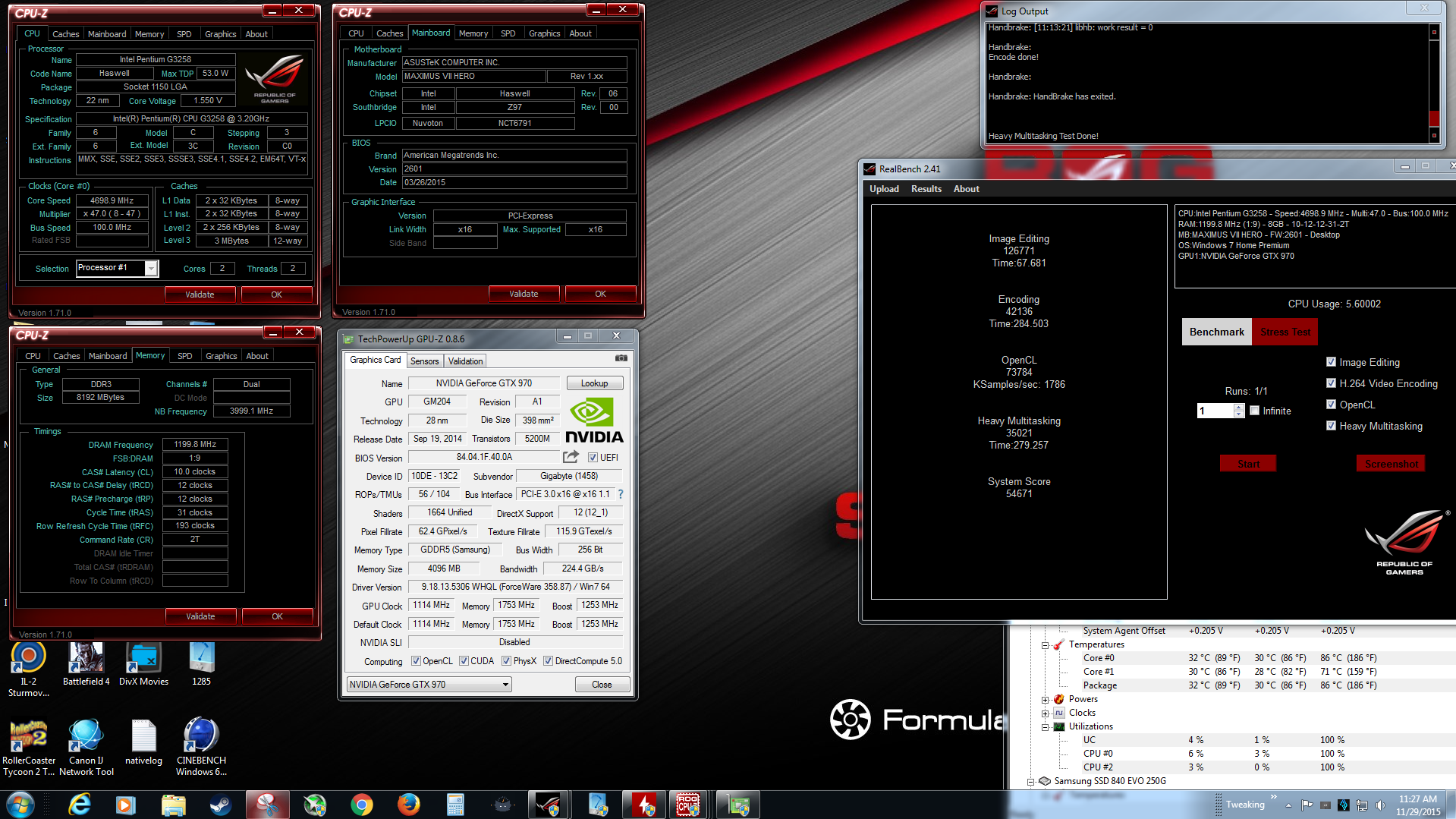Toggle the OpenCL benchmark checkbox in RealBench

[1331, 405]
